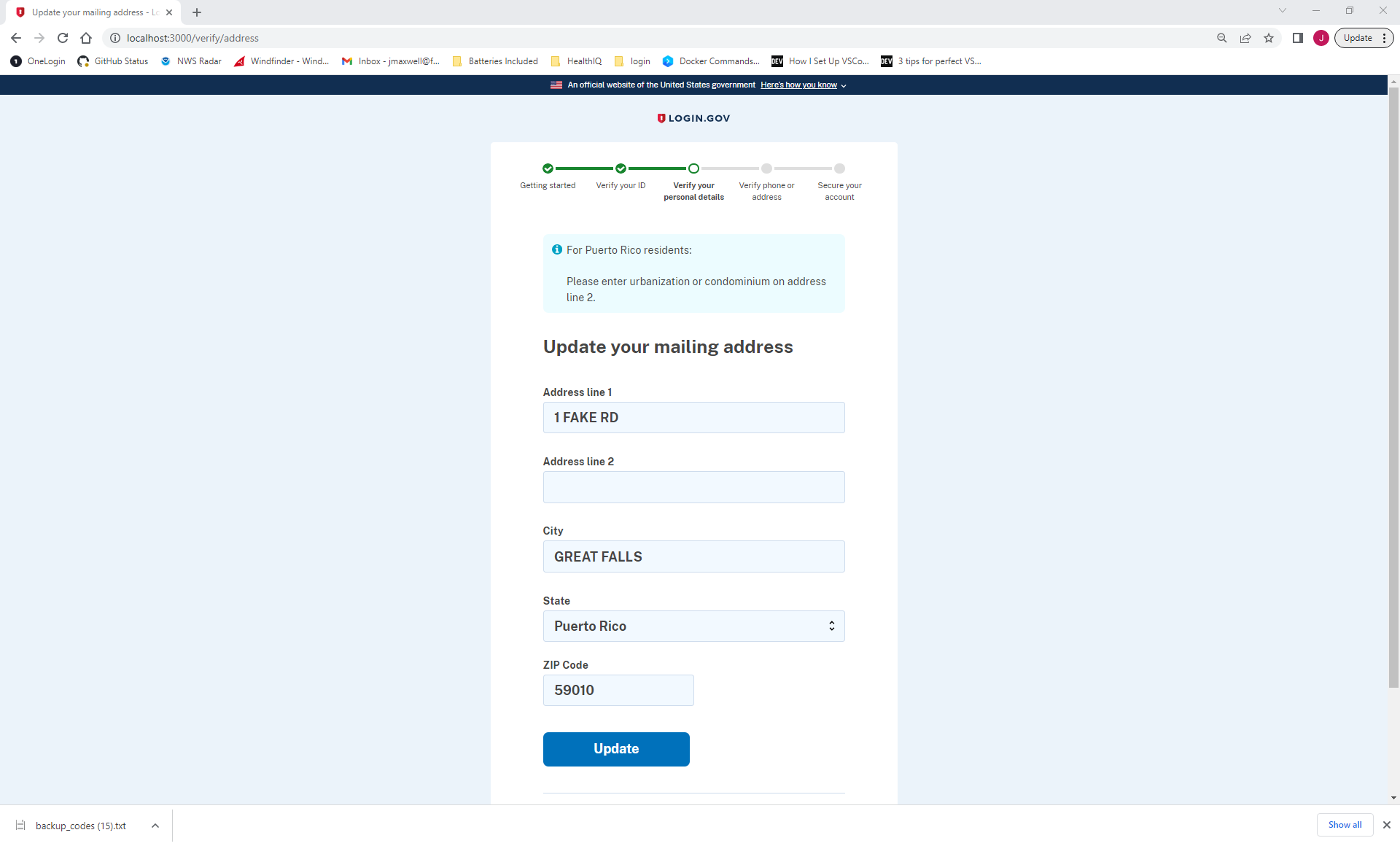Click 'Show all' downloads link
This screenshot has width=1400, height=846.
[x=1345, y=825]
